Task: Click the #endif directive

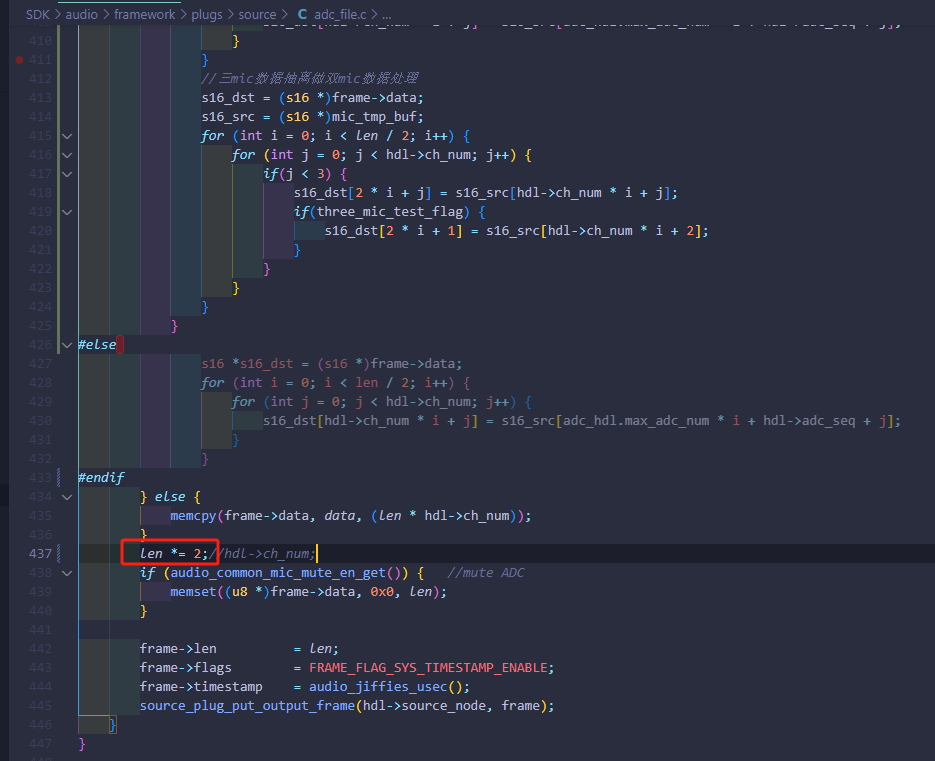Action: tap(101, 478)
